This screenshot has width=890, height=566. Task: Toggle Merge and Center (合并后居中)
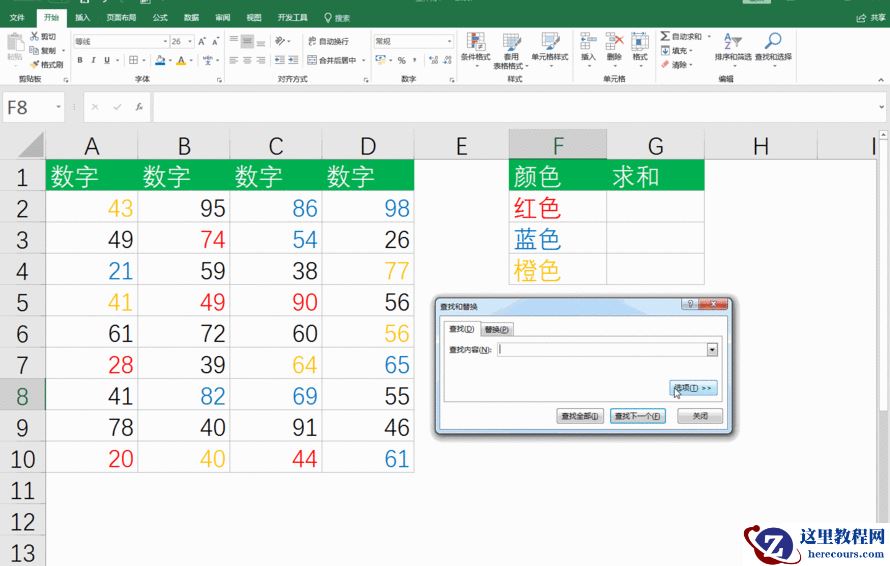(331, 60)
